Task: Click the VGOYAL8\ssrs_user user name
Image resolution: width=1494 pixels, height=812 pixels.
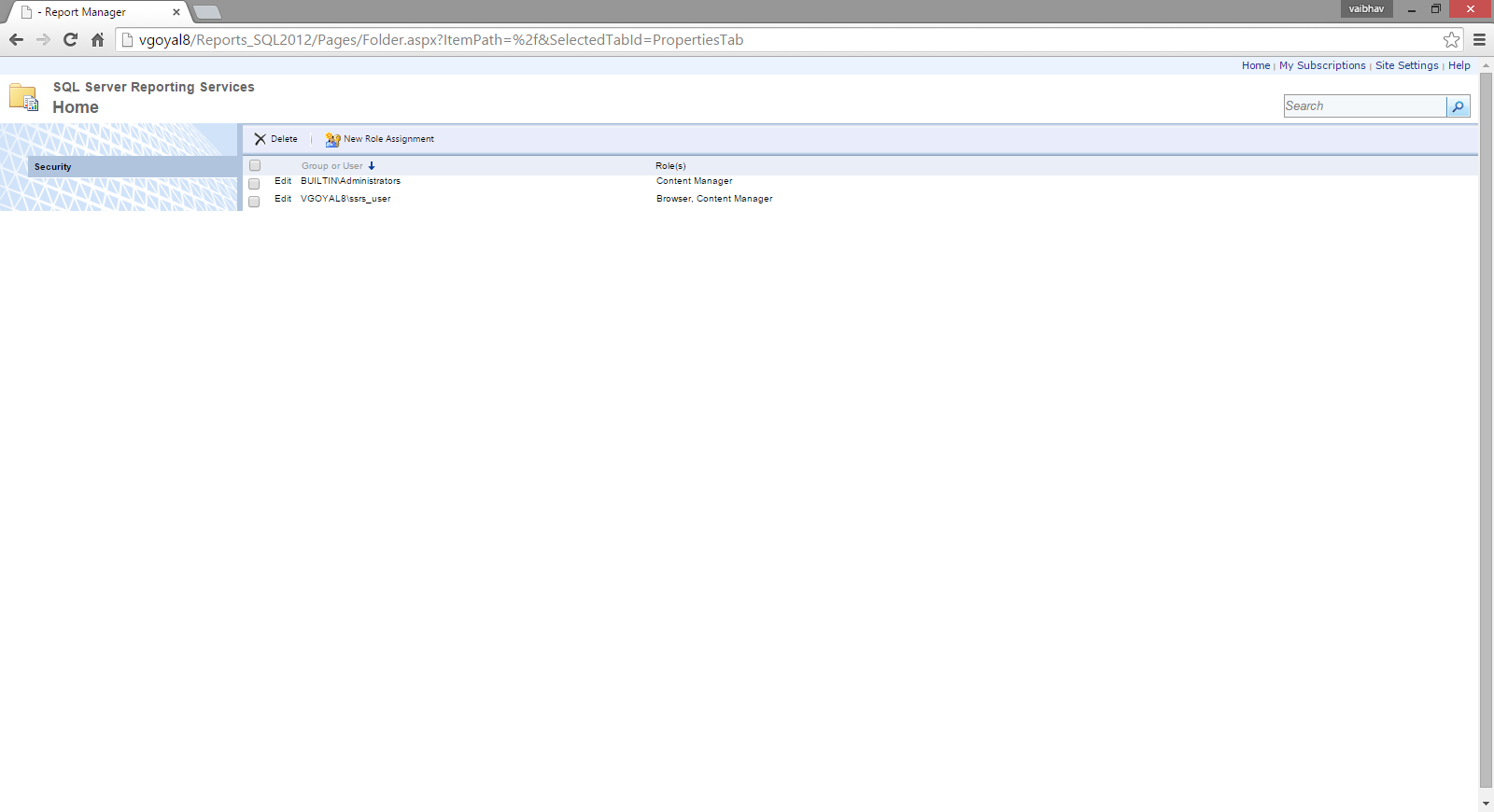Action: click(345, 199)
